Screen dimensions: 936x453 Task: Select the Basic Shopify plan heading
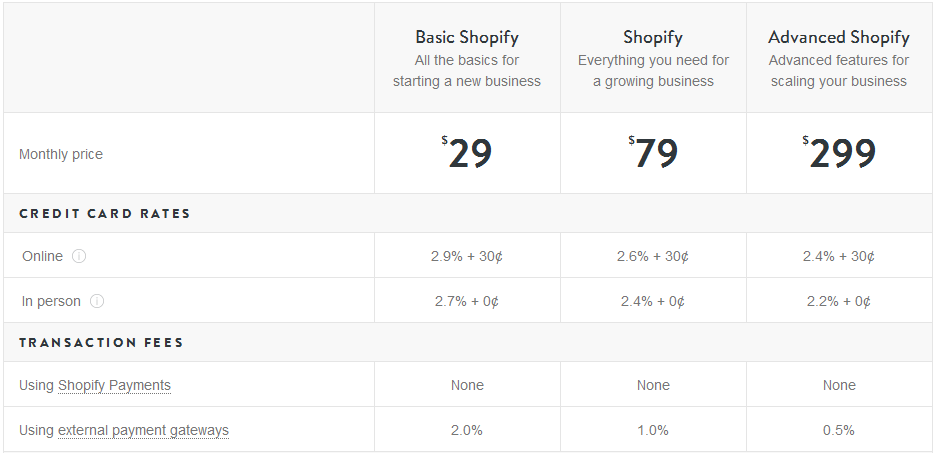click(x=467, y=38)
